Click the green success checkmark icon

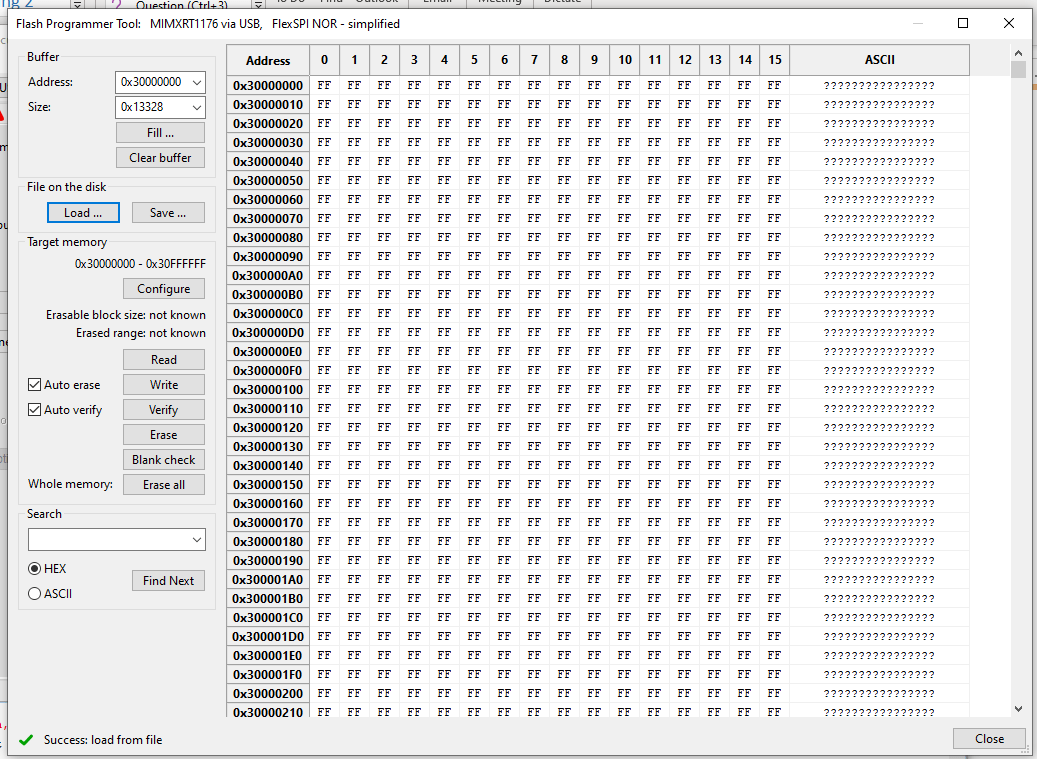point(25,742)
